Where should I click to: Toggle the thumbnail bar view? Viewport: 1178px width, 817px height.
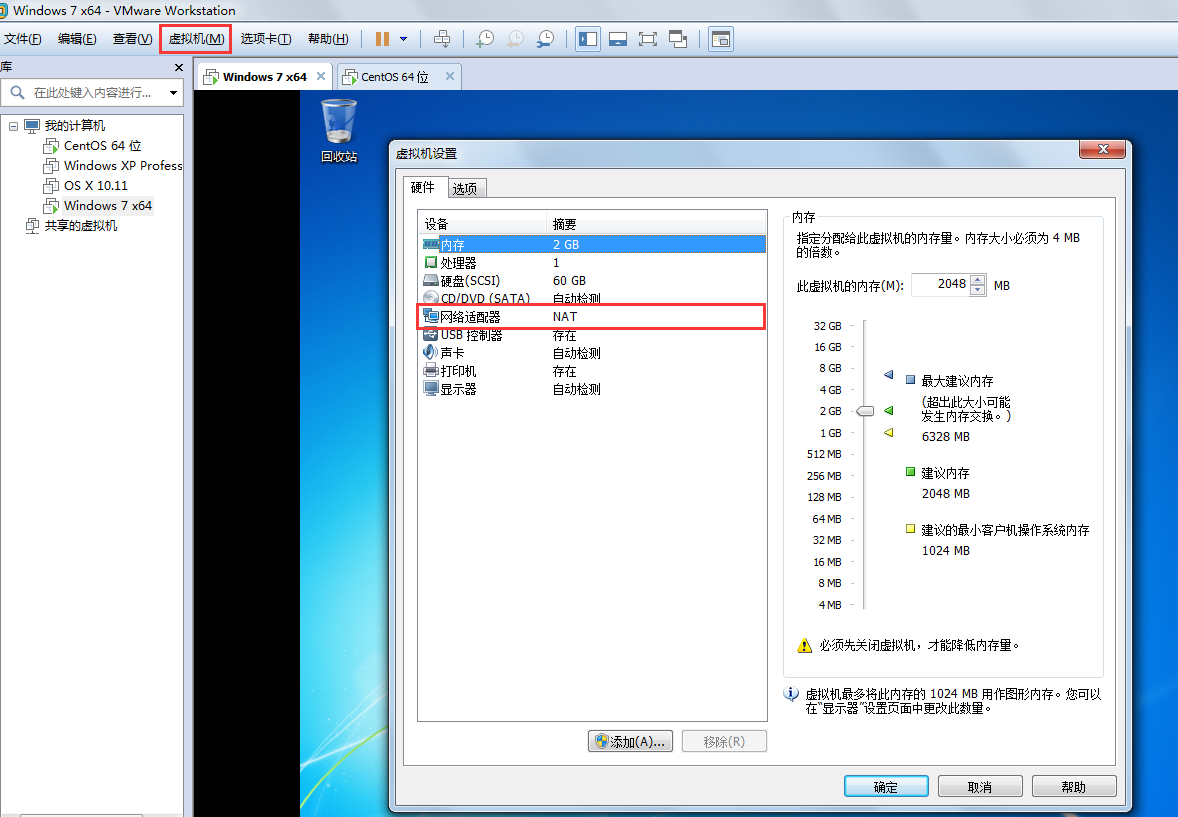point(618,39)
